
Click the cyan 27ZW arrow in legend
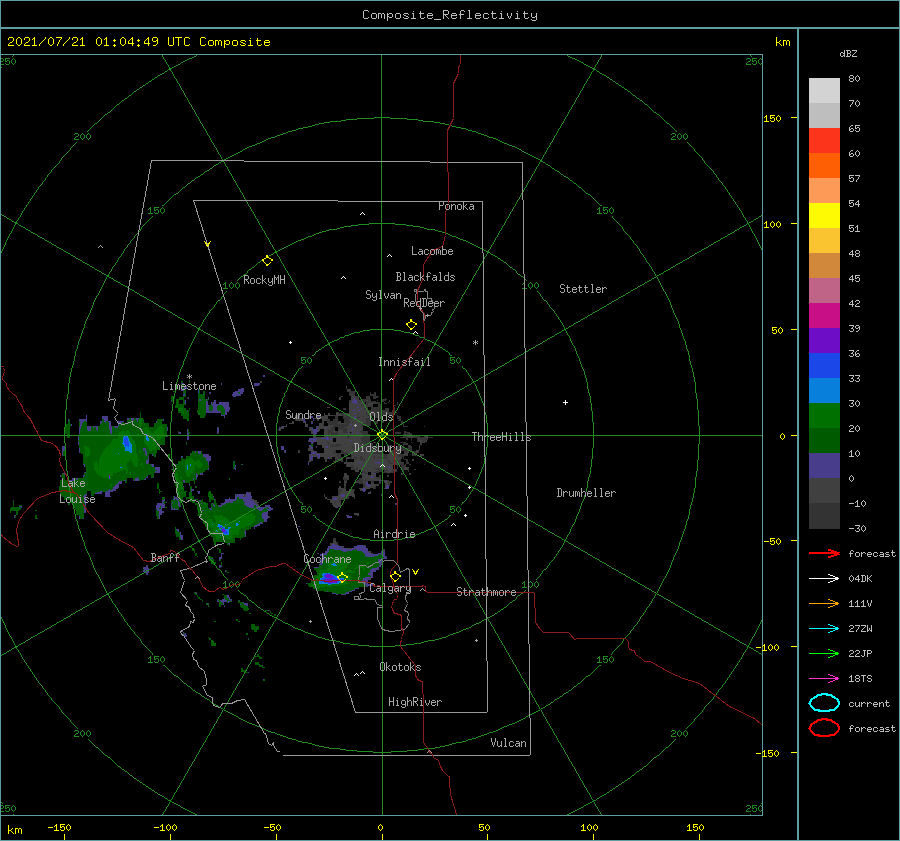[x=824, y=629]
